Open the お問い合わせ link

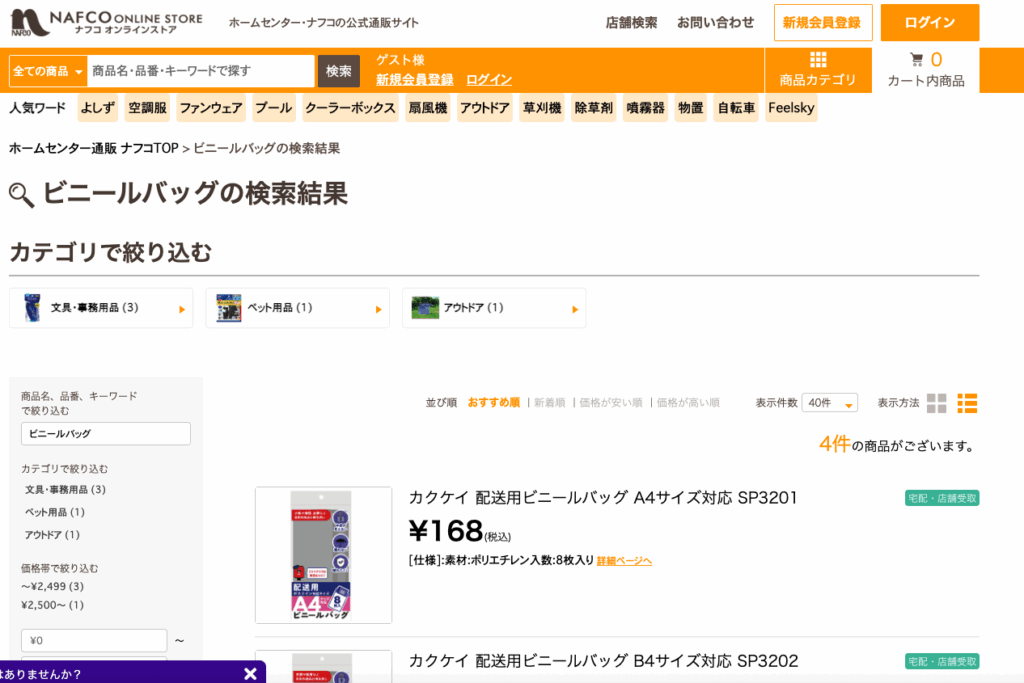(715, 23)
